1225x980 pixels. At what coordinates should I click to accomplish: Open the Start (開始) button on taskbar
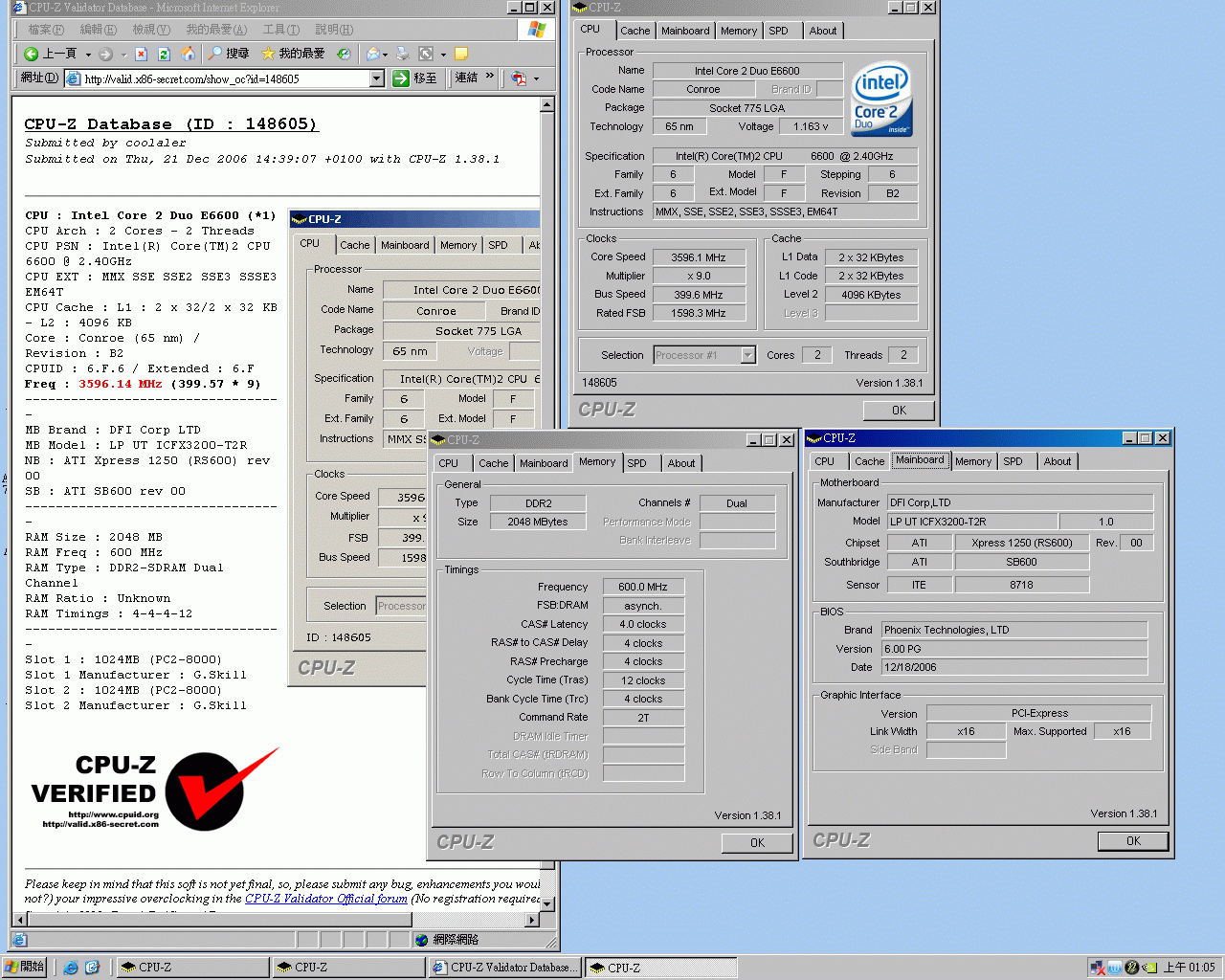tap(25, 967)
